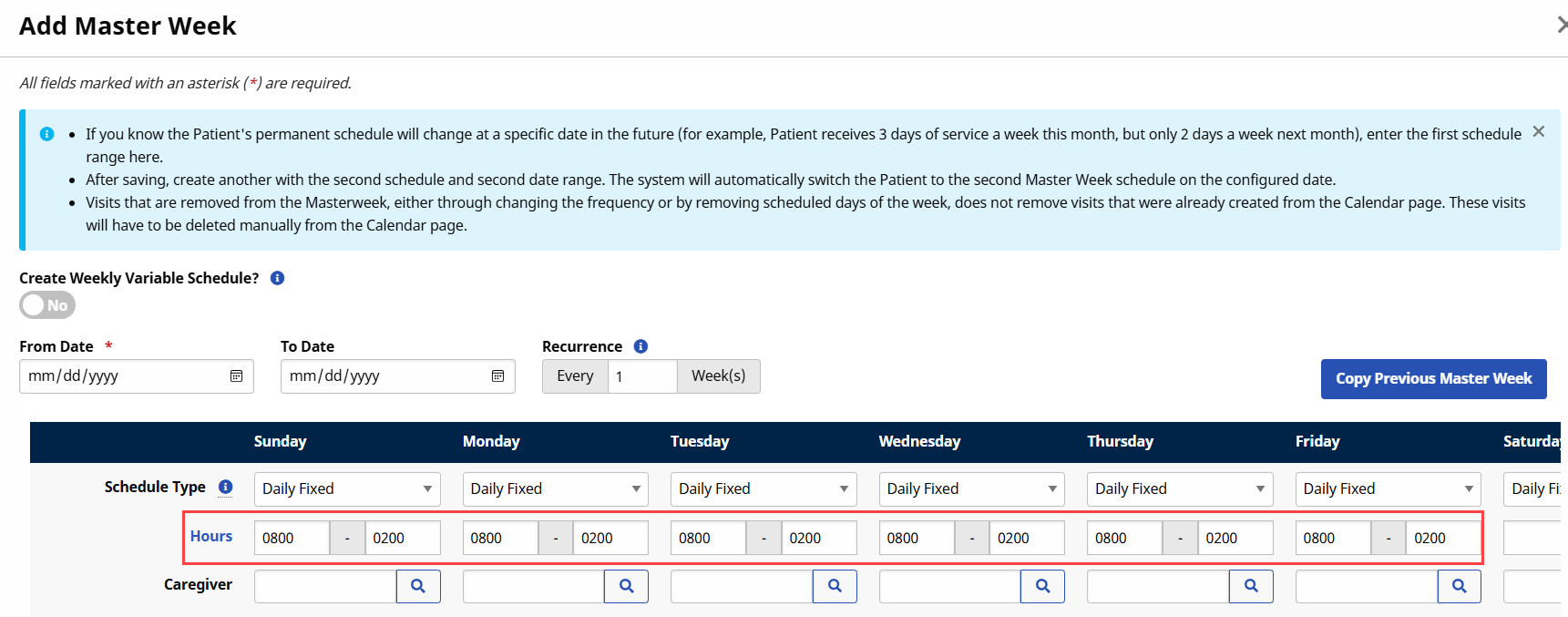Screen dimensions: 1568x617
Task: Click info icon next to Weekly Variable Schedule
Action: pos(278,278)
